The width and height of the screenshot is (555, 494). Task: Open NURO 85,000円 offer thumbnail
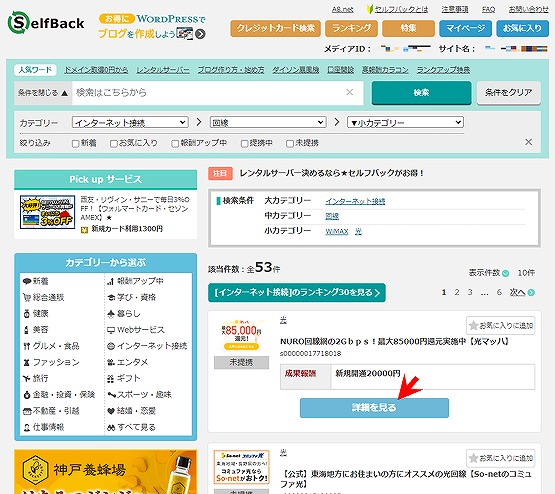[241, 335]
